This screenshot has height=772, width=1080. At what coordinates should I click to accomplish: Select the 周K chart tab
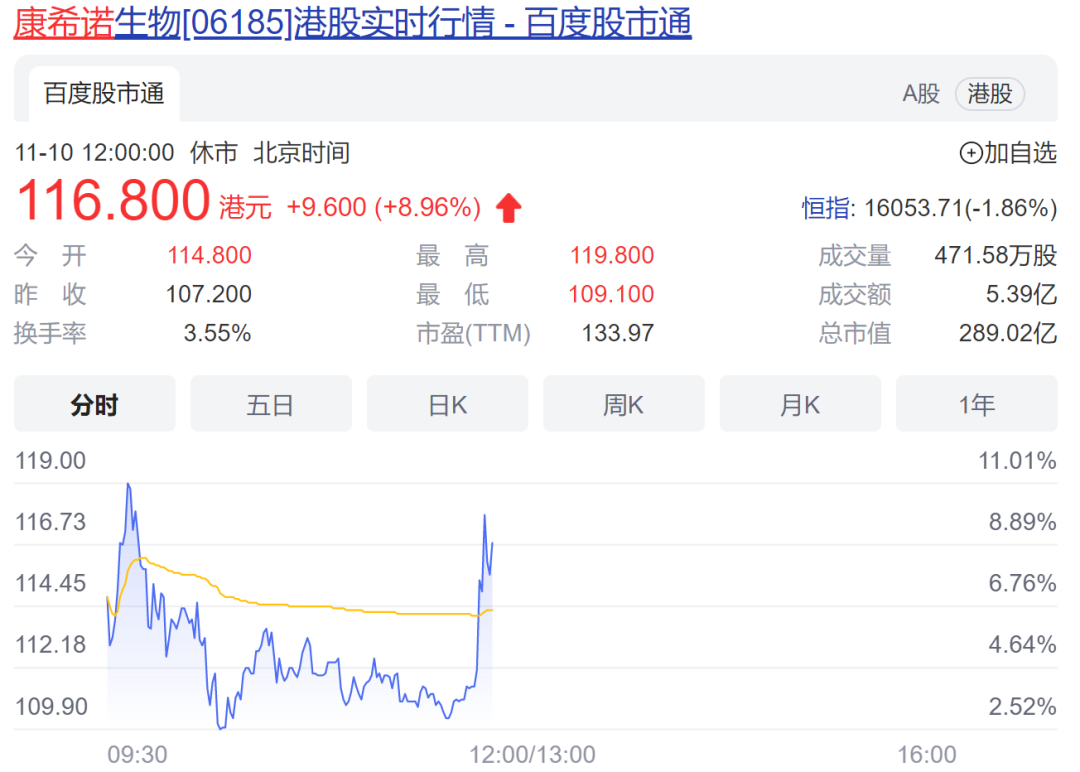point(624,404)
